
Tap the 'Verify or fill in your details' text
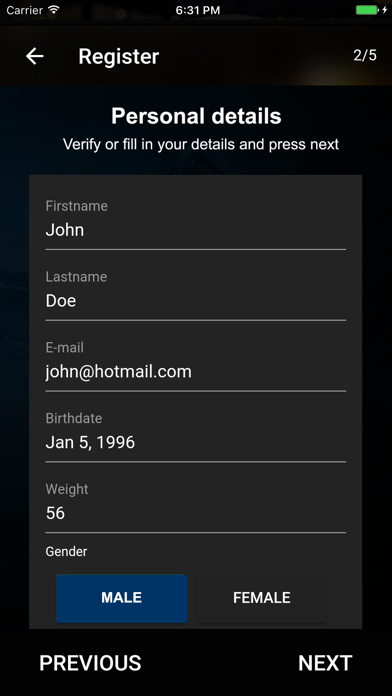(x=201, y=144)
